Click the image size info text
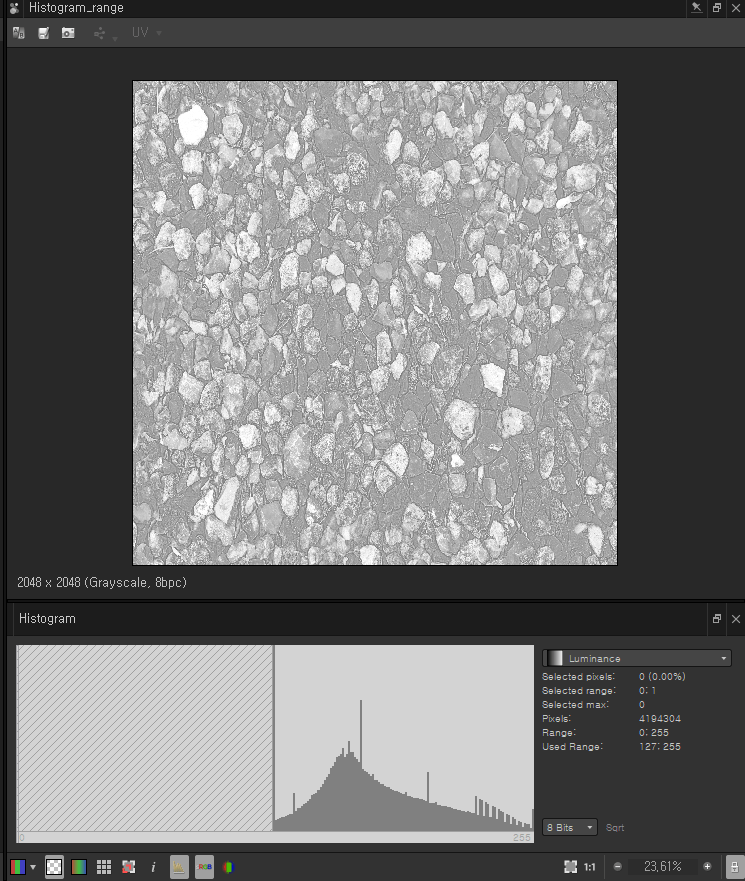The image size is (745, 881). tap(102, 582)
